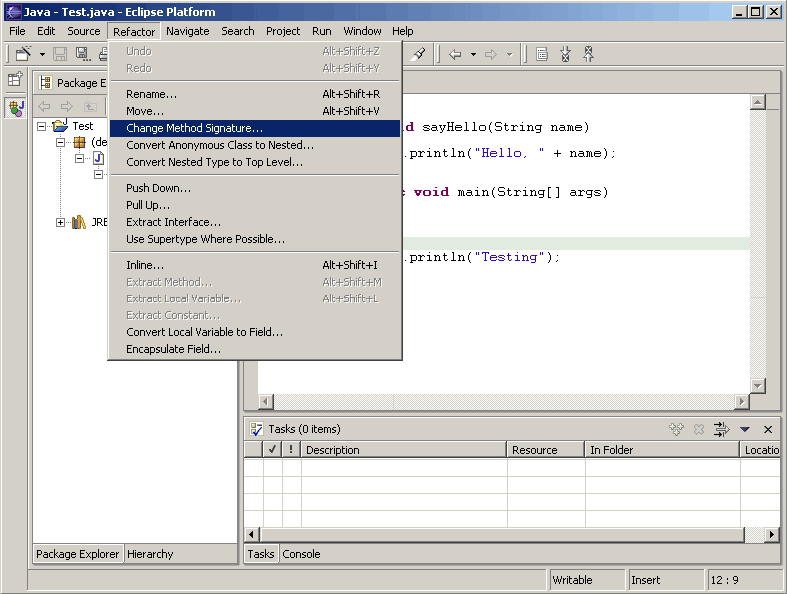Choose Pull Up... menu item
Screen dimensions: 787x594
click(255, 205)
